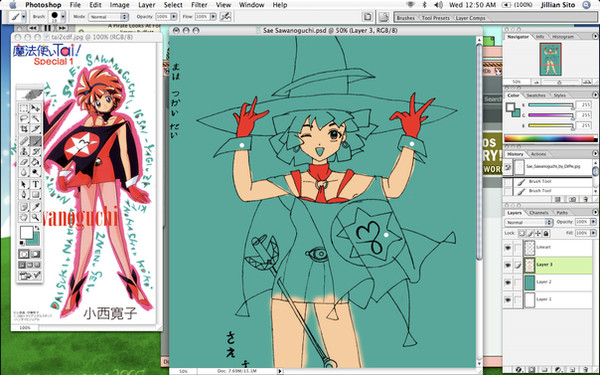Enable the airbrush icon in options bar
Viewport: 600px width, 375px height.
[x=226, y=16]
